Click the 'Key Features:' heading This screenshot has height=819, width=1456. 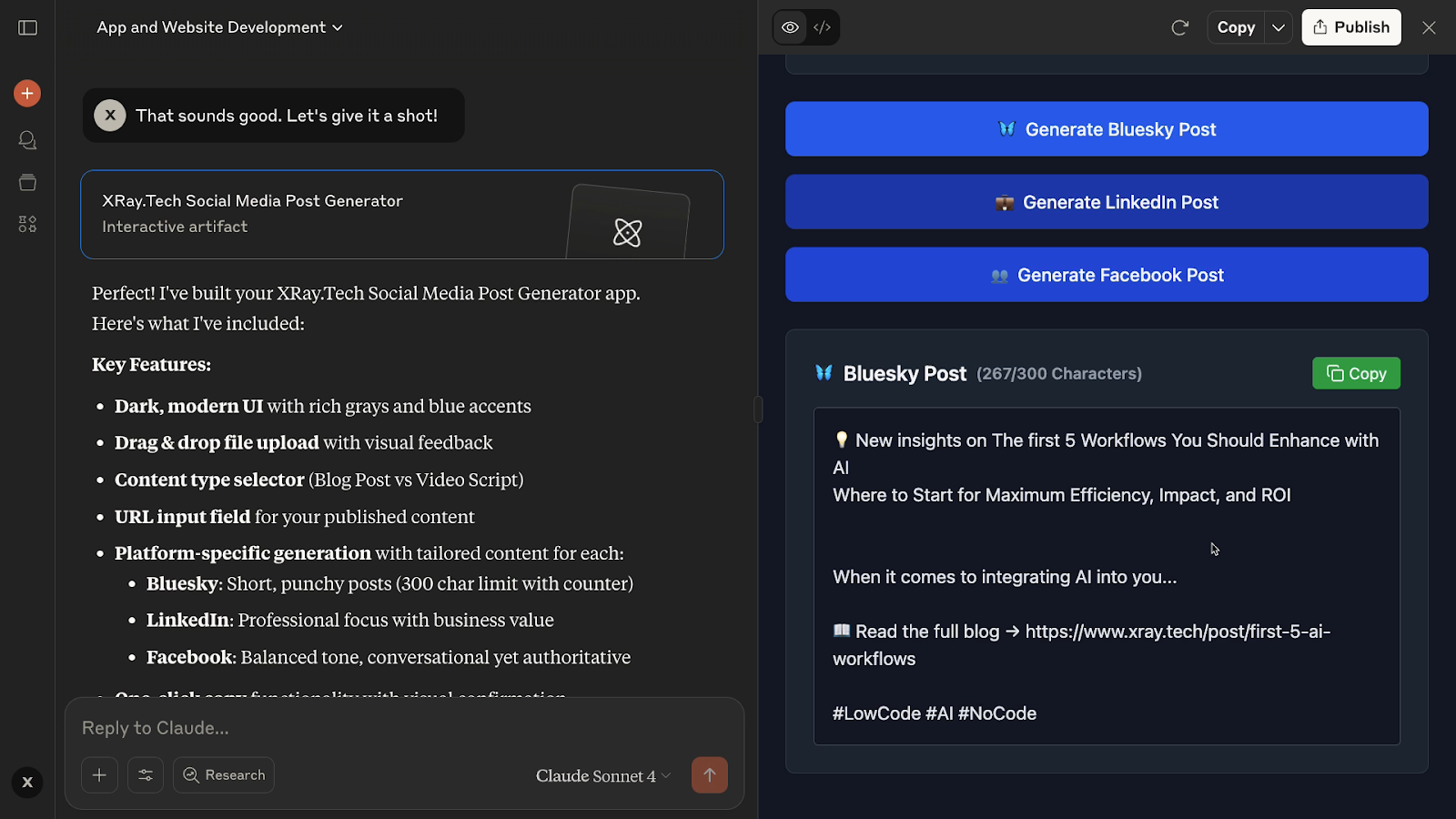[x=151, y=365]
